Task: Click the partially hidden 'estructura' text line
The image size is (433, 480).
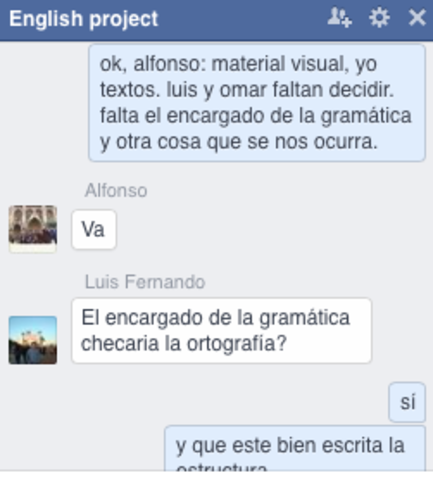Action: tap(222, 466)
